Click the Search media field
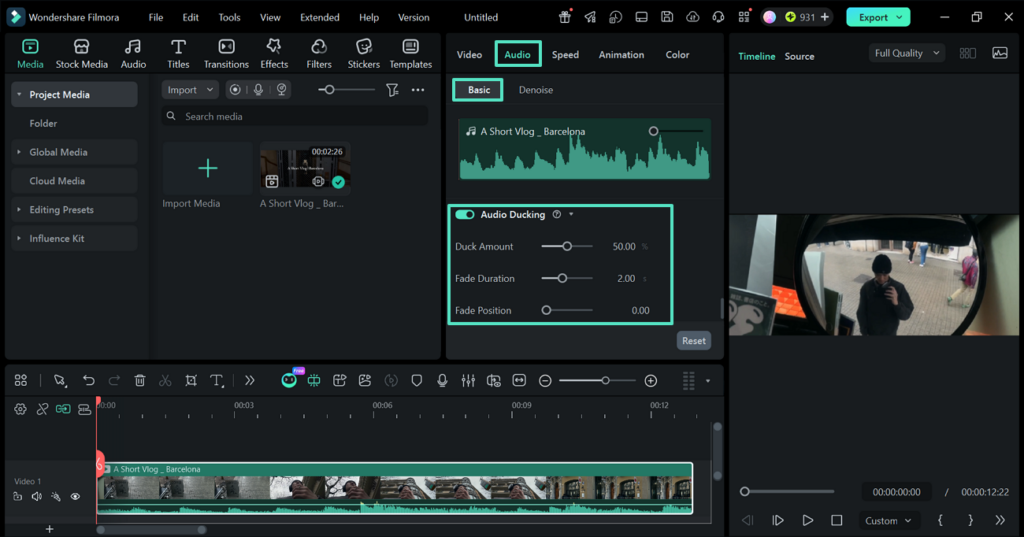This screenshot has height=537, width=1024. click(295, 116)
